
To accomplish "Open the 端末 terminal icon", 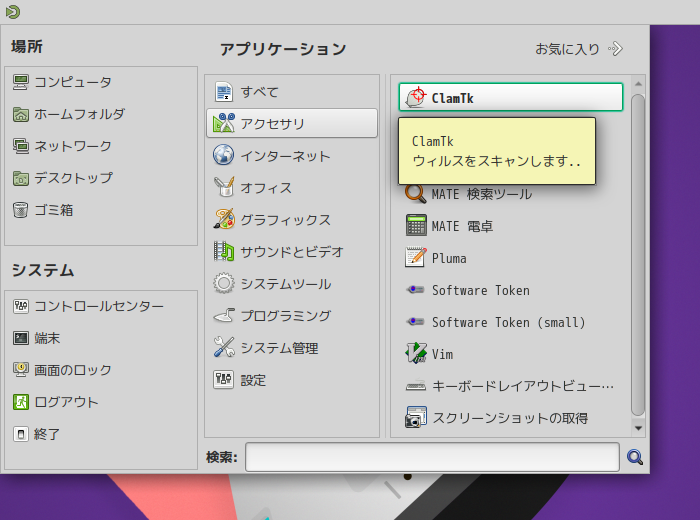I will (21, 338).
